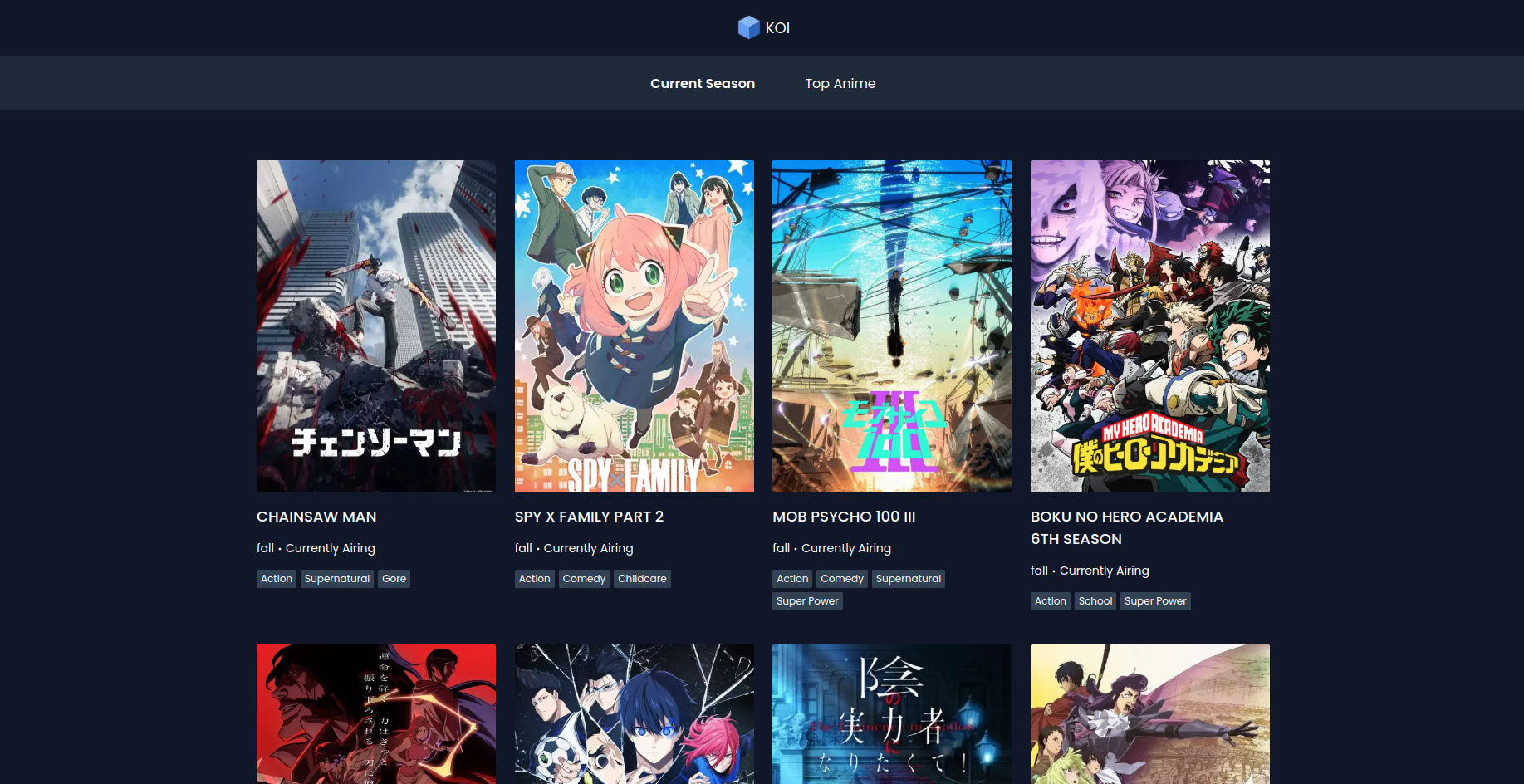
Task: Open the fantasy poster with caped characters
Action: coord(1150,714)
